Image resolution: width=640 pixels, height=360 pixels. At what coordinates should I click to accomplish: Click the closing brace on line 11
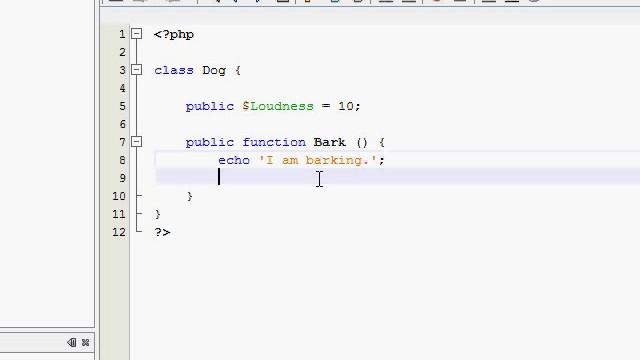158,214
